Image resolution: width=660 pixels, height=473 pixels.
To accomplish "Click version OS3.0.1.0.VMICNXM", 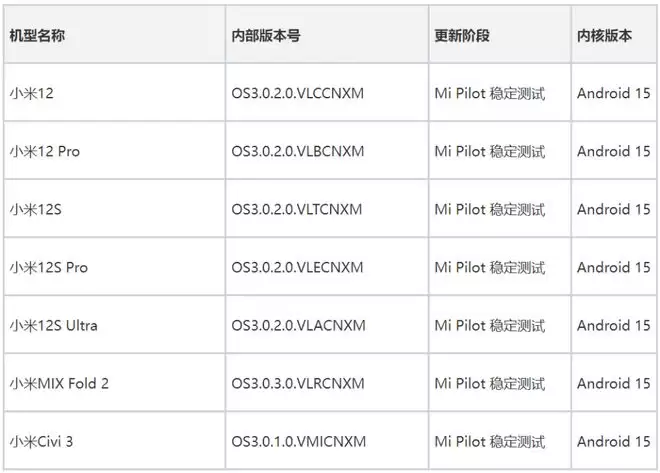I will [x=298, y=442].
